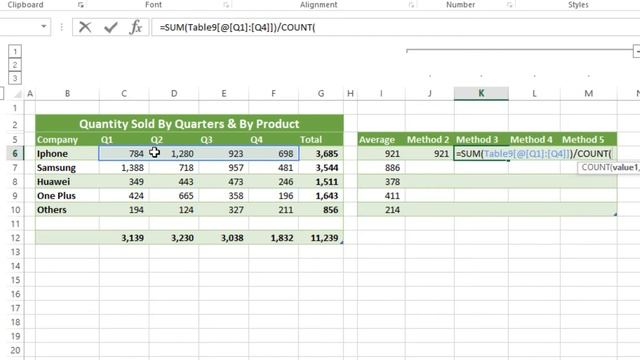Select the Huawei cell
This screenshot has width=640, height=360.
tap(67, 182)
